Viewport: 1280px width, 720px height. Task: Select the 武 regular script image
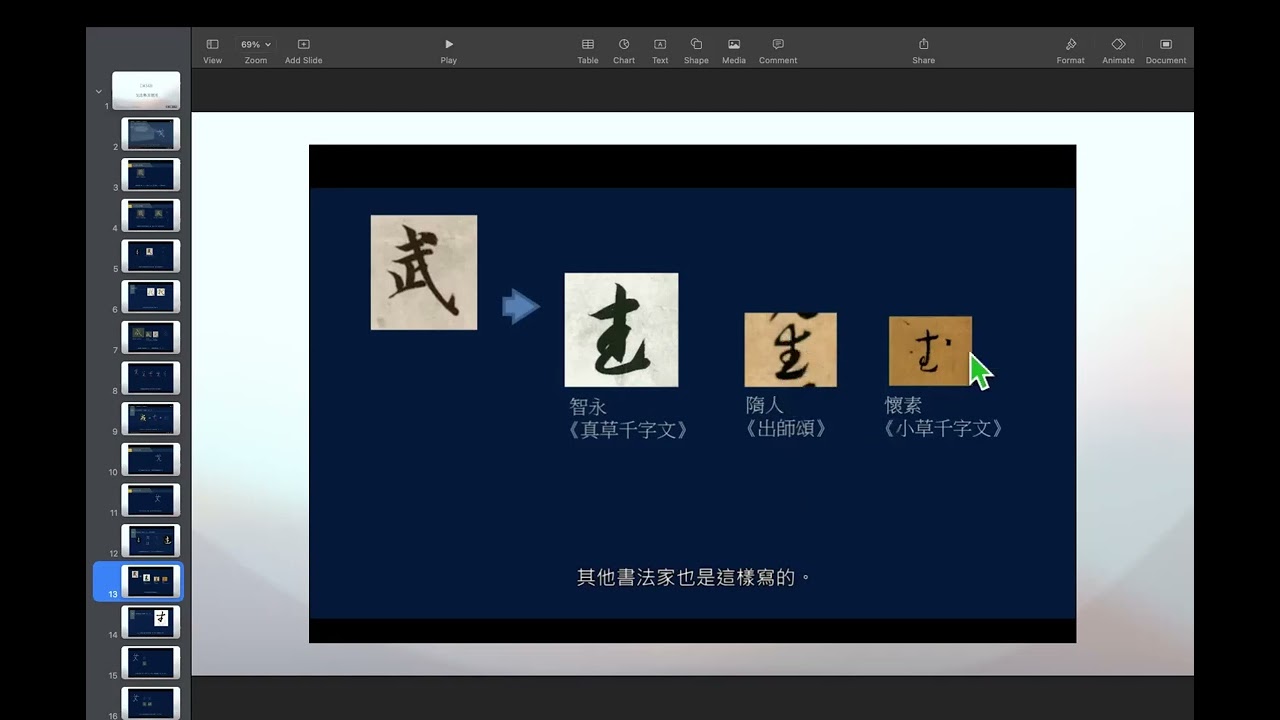pyautogui.click(x=424, y=272)
